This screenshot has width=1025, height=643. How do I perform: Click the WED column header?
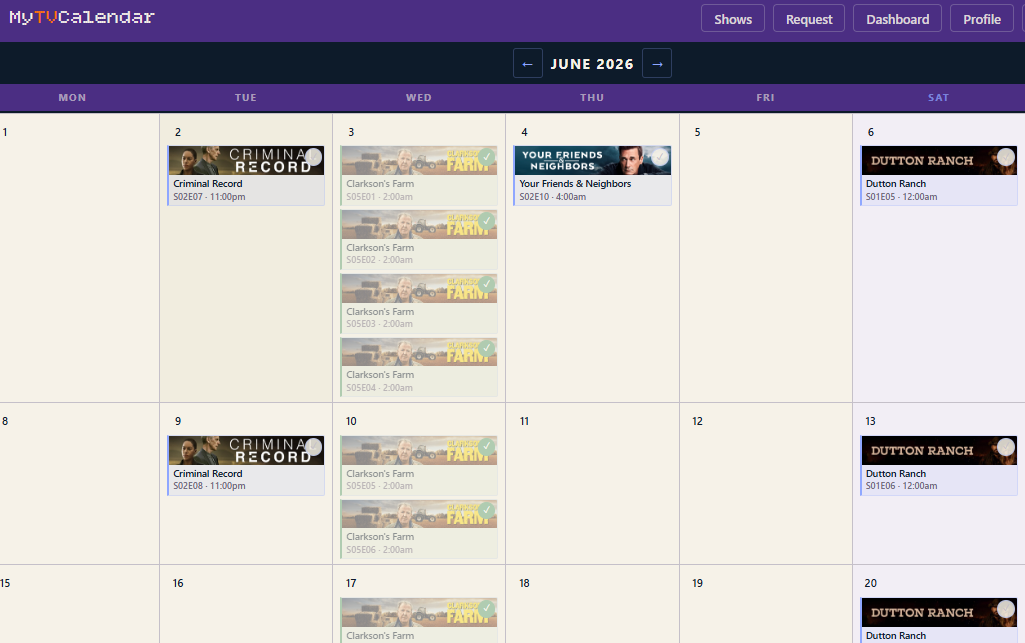419,97
